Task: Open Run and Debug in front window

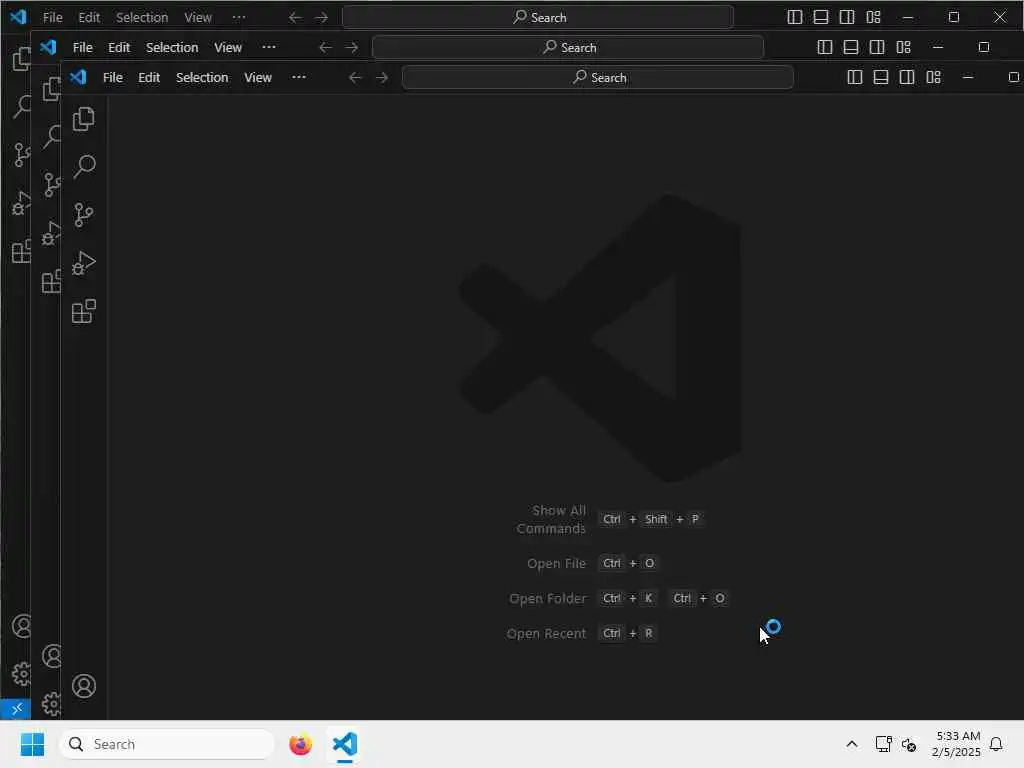Action: (84, 263)
